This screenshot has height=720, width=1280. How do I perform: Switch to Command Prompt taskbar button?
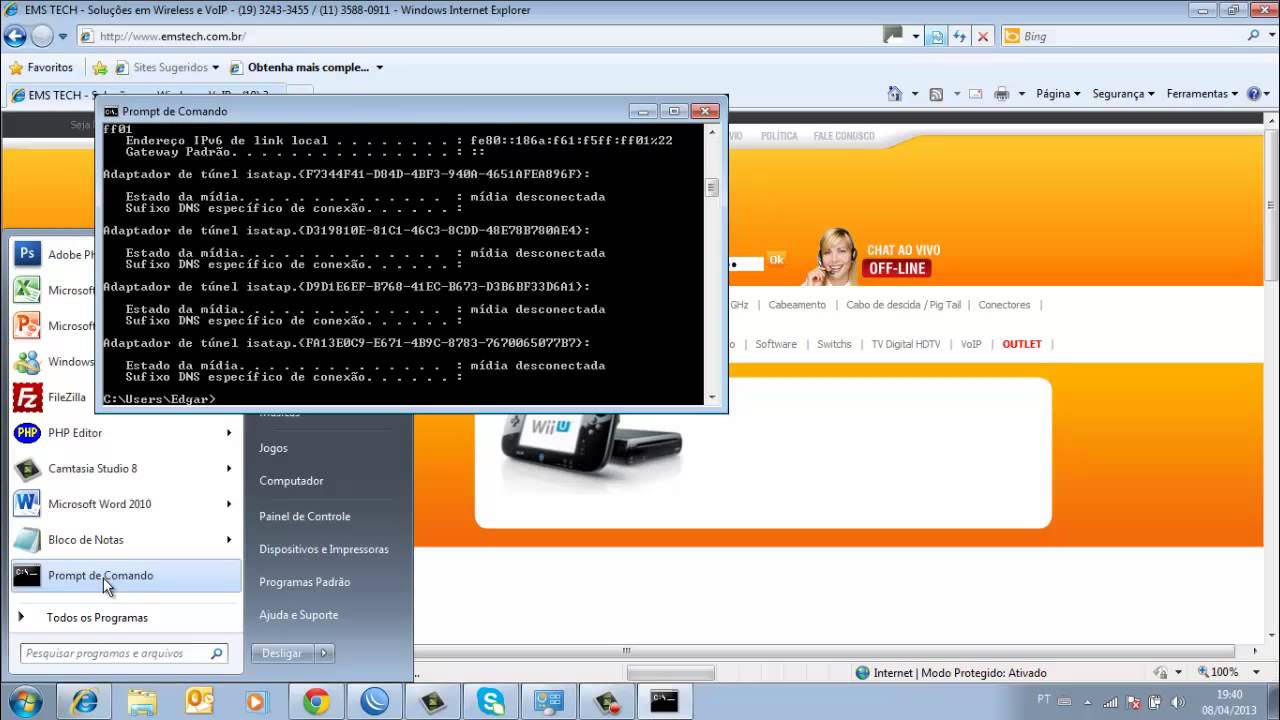[664, 702]
